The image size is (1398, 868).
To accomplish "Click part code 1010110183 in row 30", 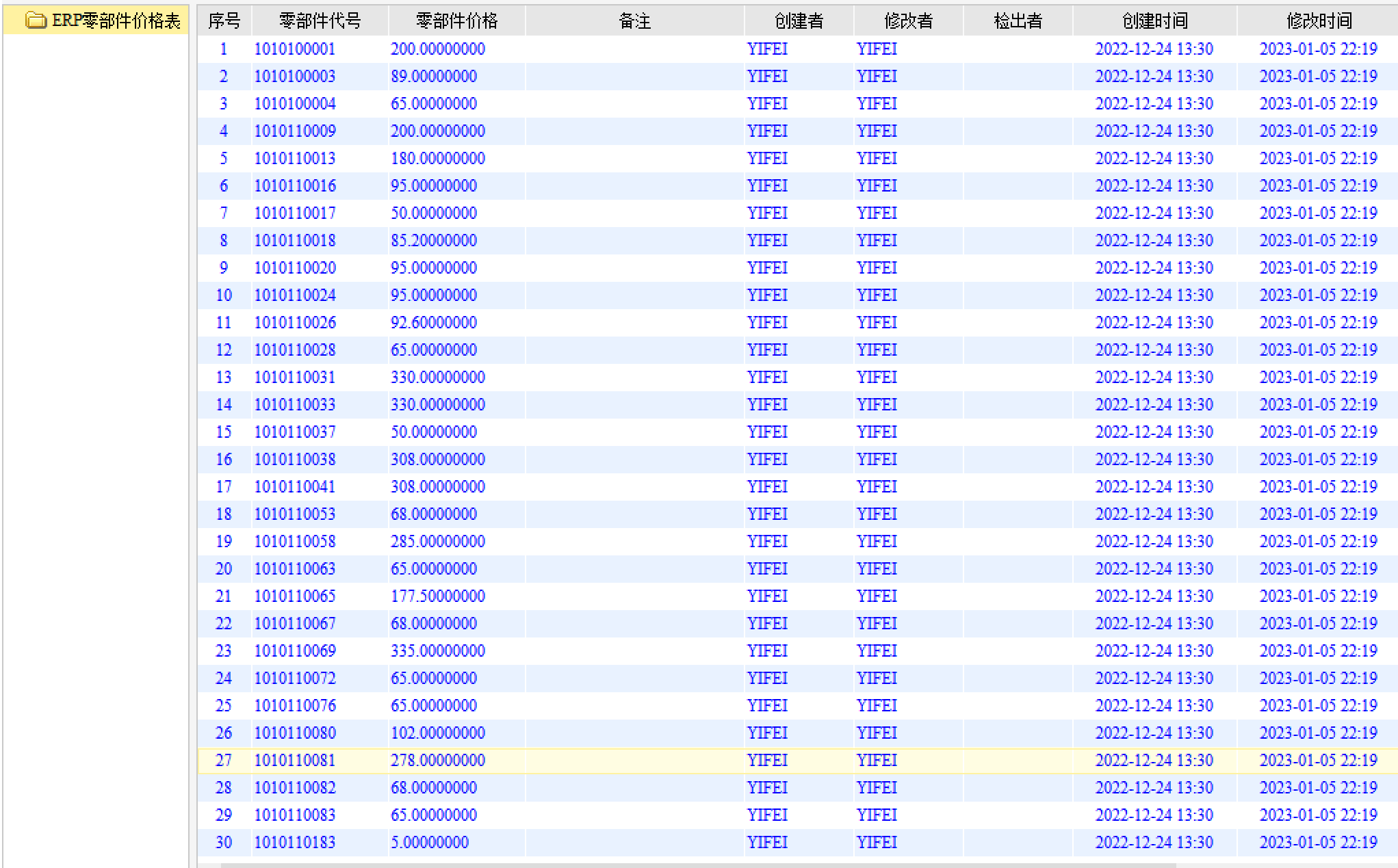I will coord(295,842).
